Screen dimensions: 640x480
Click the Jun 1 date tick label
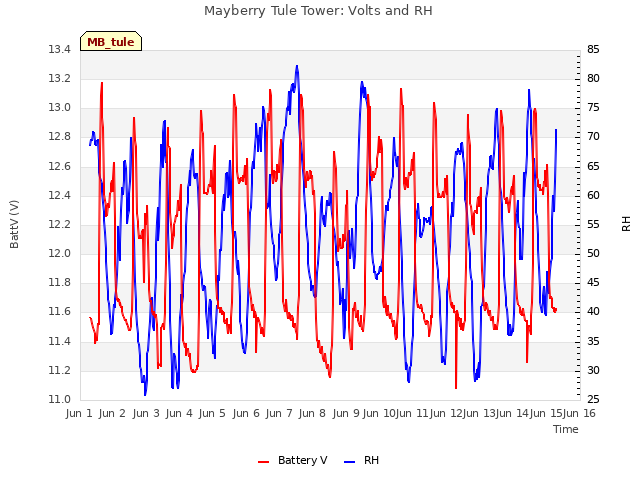[79, 413]
